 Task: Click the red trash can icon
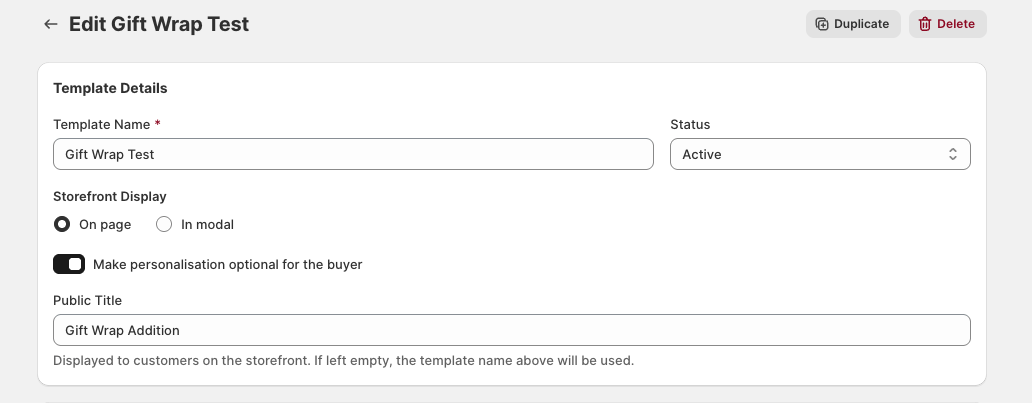[925, 24]
